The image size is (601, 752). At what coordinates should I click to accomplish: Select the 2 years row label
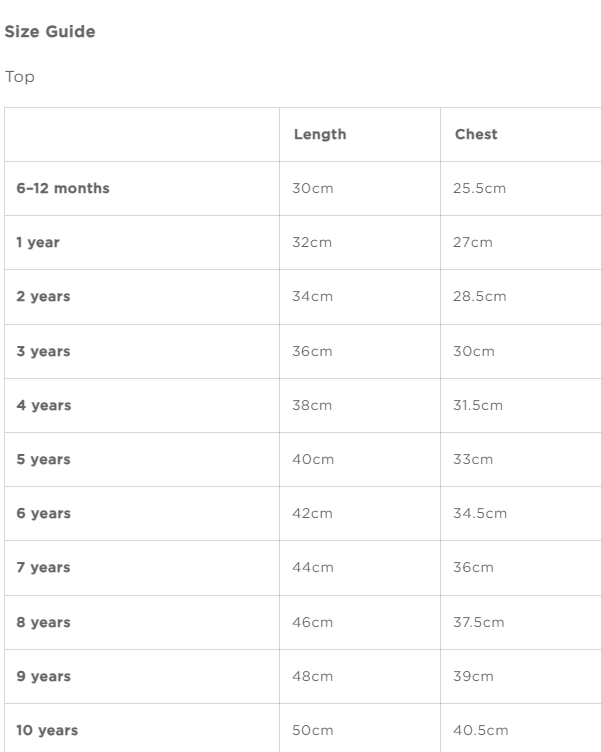tap(43, 297)
